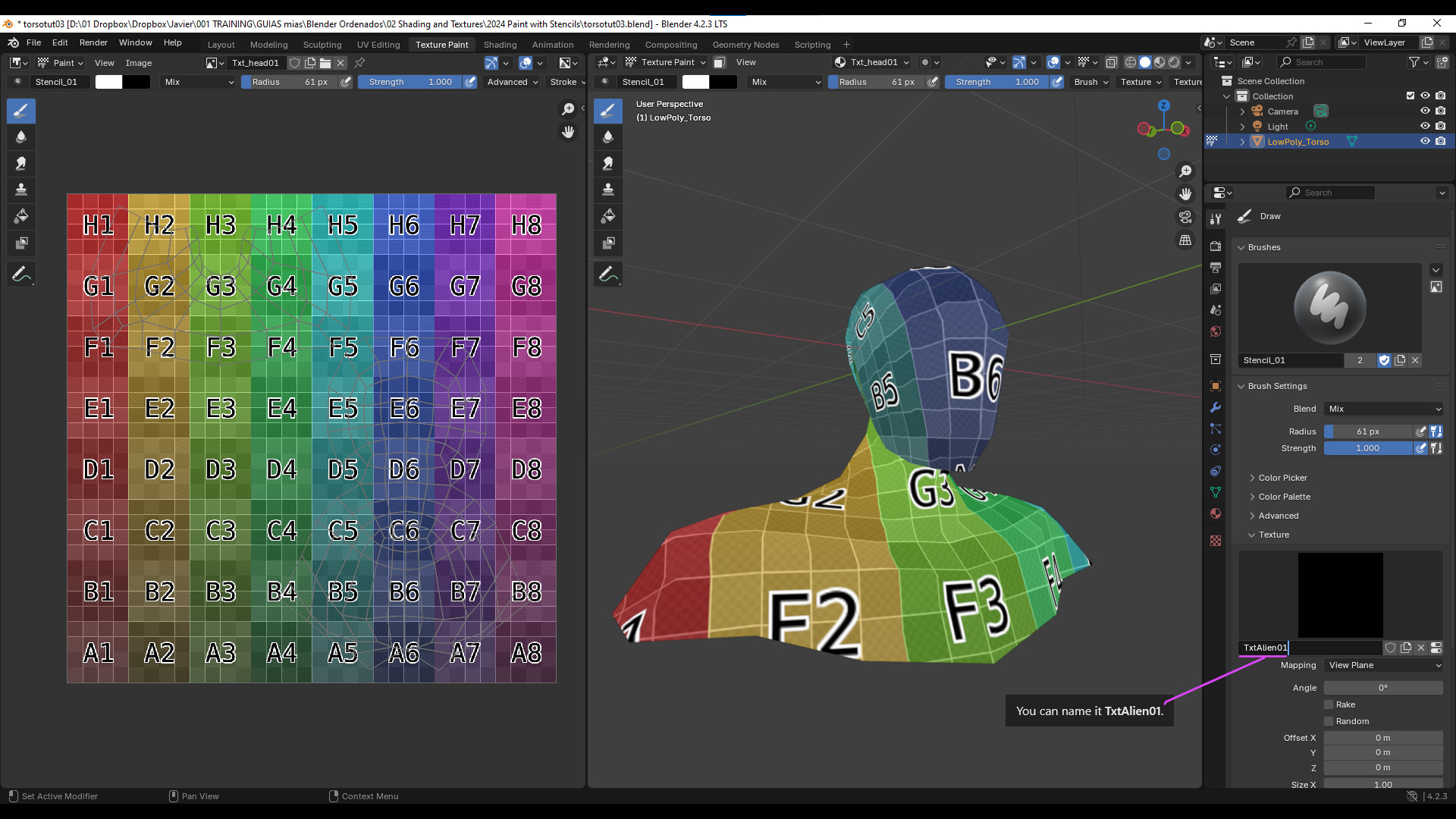Select the Fill bucket tool in the image editor toolbar
The width and height of the screenshot is (1456, 819).
click(x=21, y=217)
